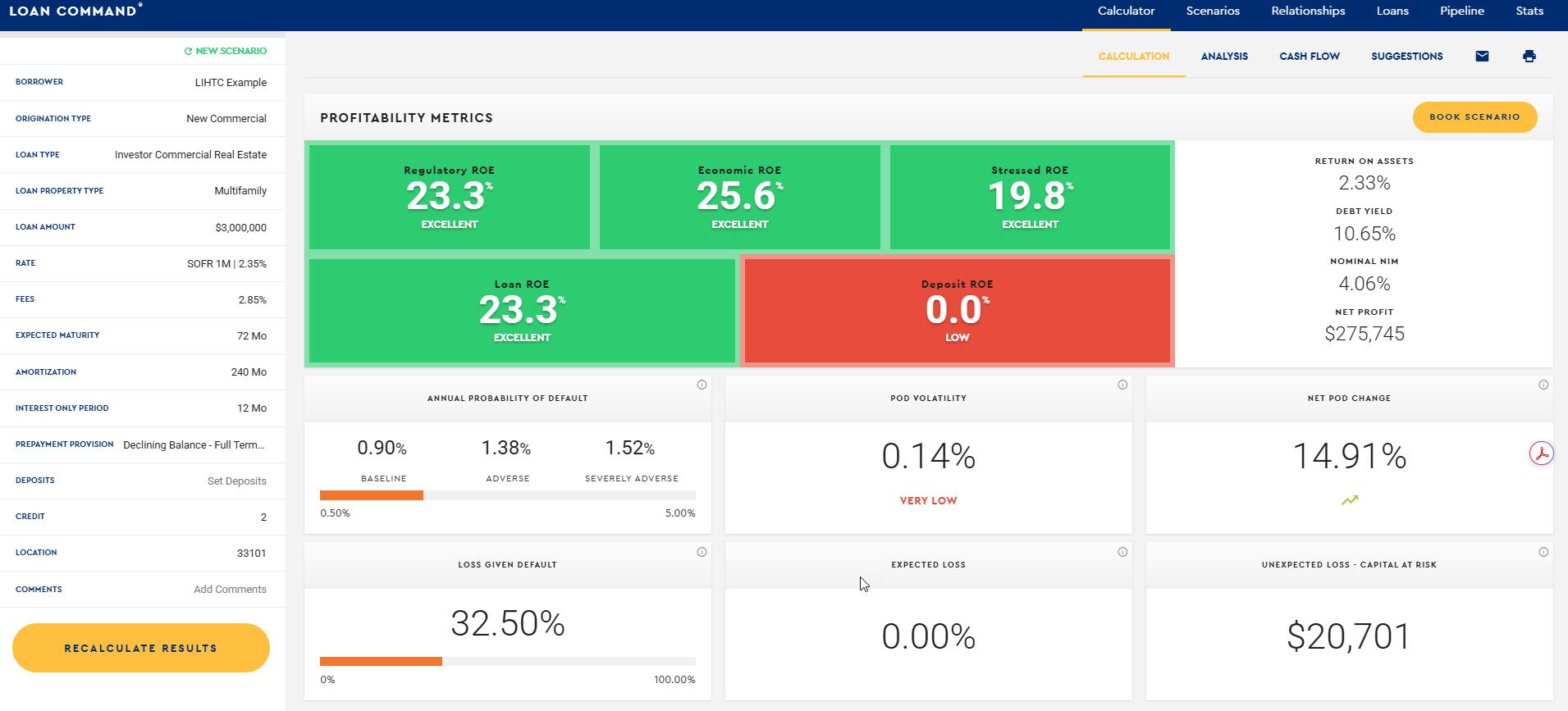Click the Debt Yield 10.65% value
Viewport: 1568px width, 711px height.
(x=1364, y=234)
